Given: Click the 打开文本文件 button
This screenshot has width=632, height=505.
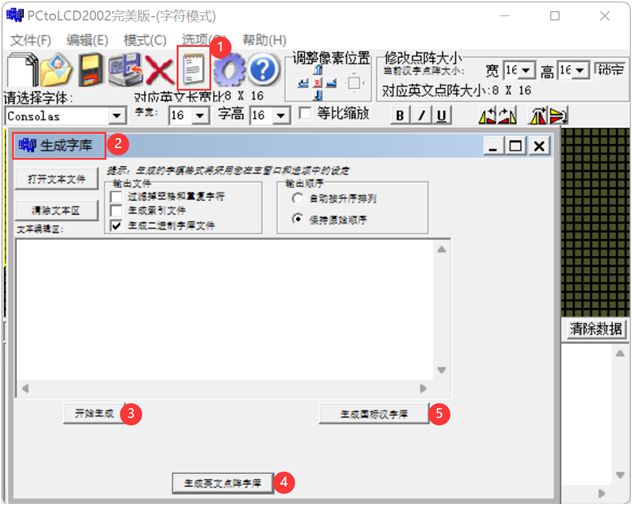Looking at the screenshot, I should pyautogui.click(x=56, y=179).
